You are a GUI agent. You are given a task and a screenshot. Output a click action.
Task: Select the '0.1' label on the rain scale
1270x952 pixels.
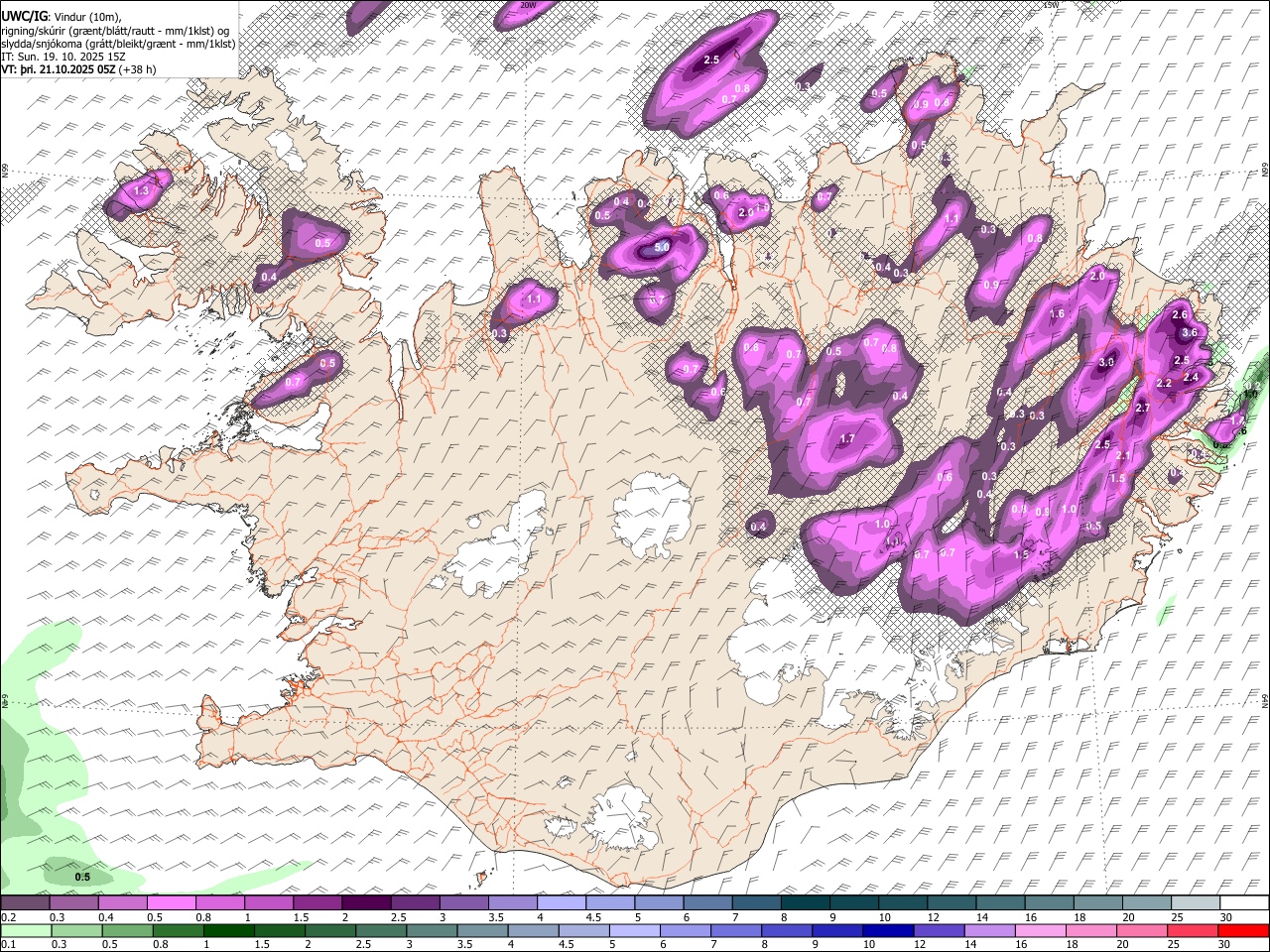tap(8, 944)
